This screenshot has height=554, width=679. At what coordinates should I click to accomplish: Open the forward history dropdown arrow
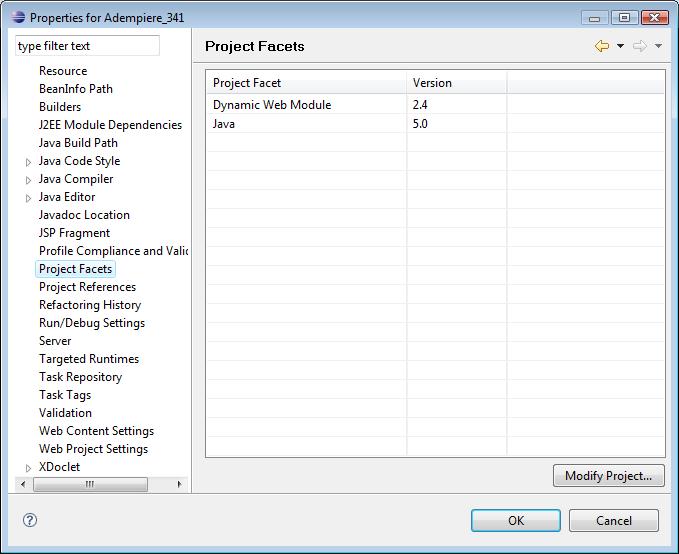658,46
